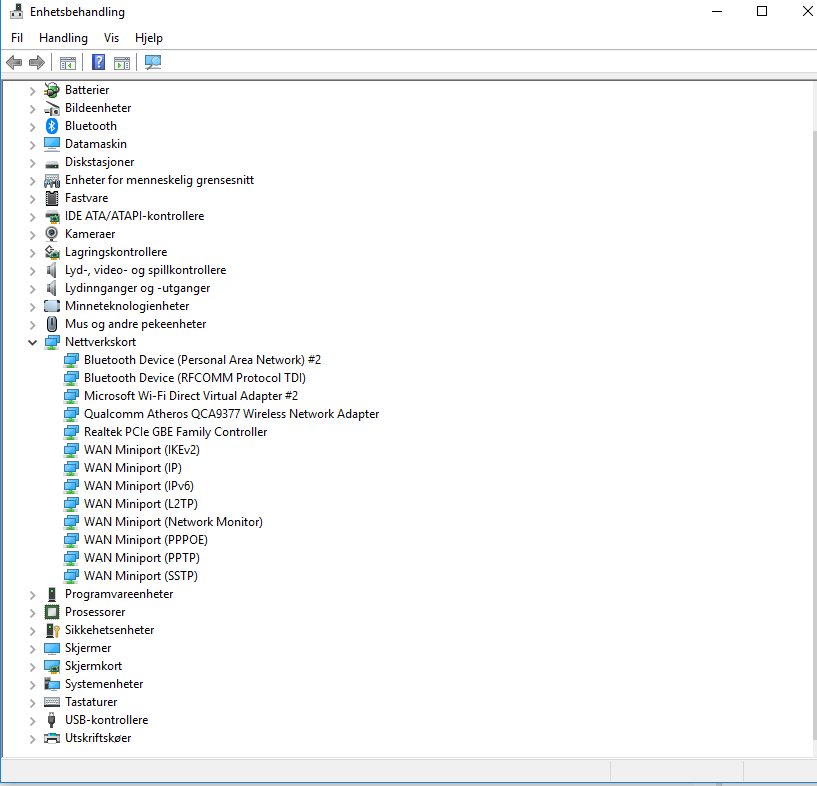Expand the Bluetooth category

(x=32, y=127)
